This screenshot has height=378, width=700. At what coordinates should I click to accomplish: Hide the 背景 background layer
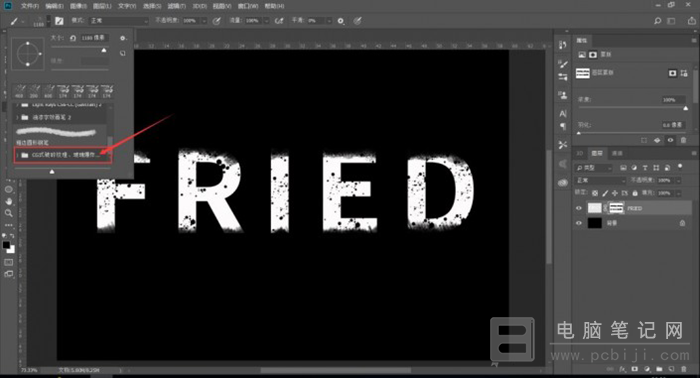[x=579, y=223]
